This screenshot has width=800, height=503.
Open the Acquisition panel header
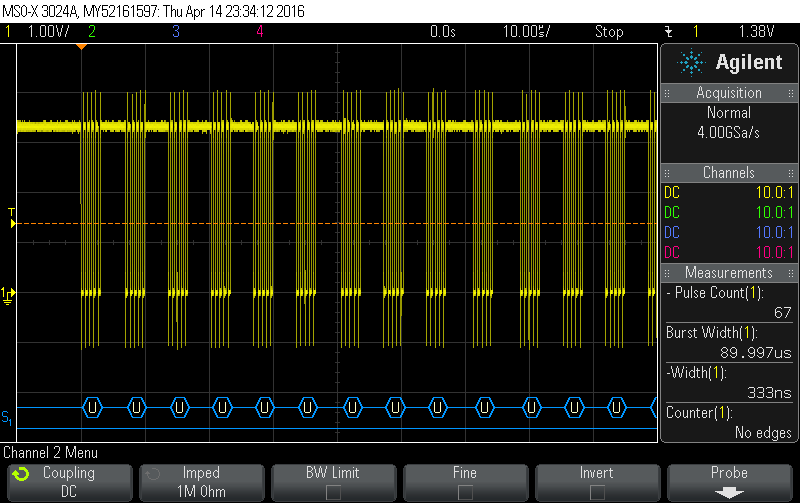click(x=729, y=93)
